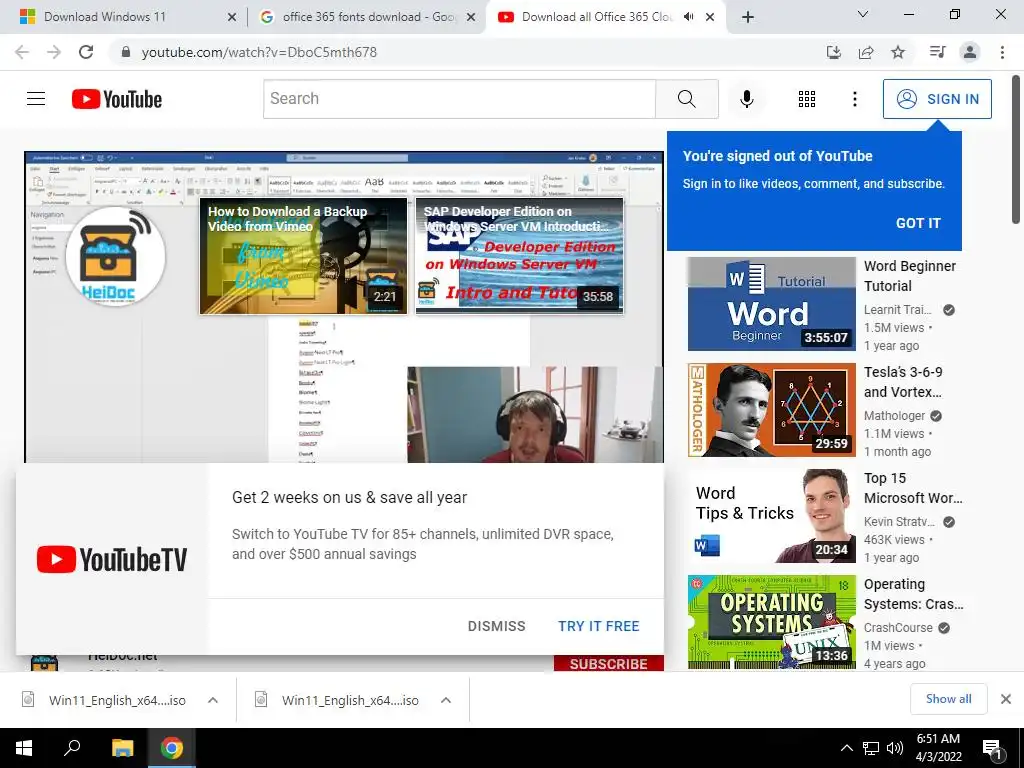The width and height of the screenshot is (1024, 768).
Task: Open YouTube settings three-dot menu
Action: [854, 99]
